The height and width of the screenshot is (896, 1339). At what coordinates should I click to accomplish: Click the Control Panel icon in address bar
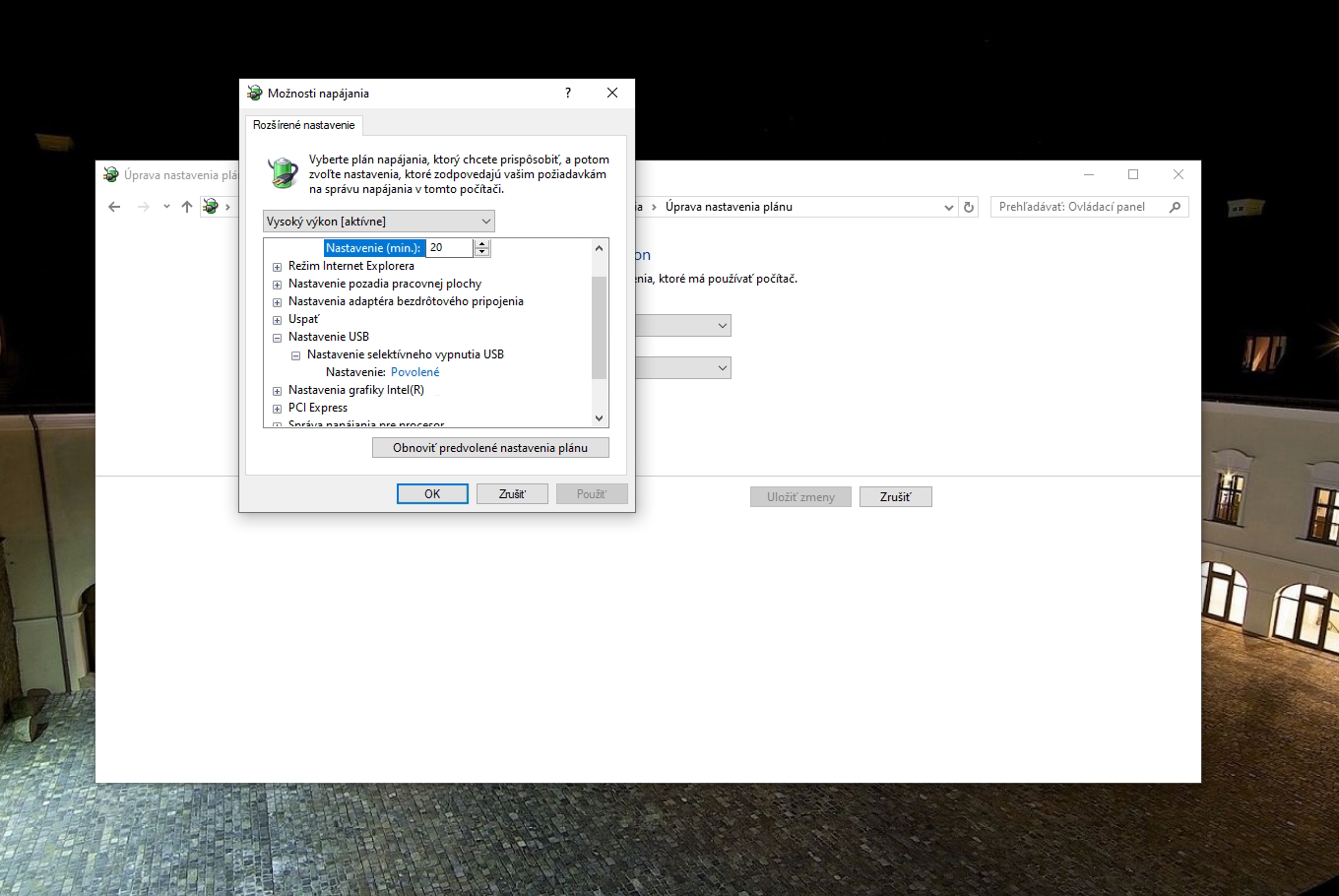pos(211,207)
